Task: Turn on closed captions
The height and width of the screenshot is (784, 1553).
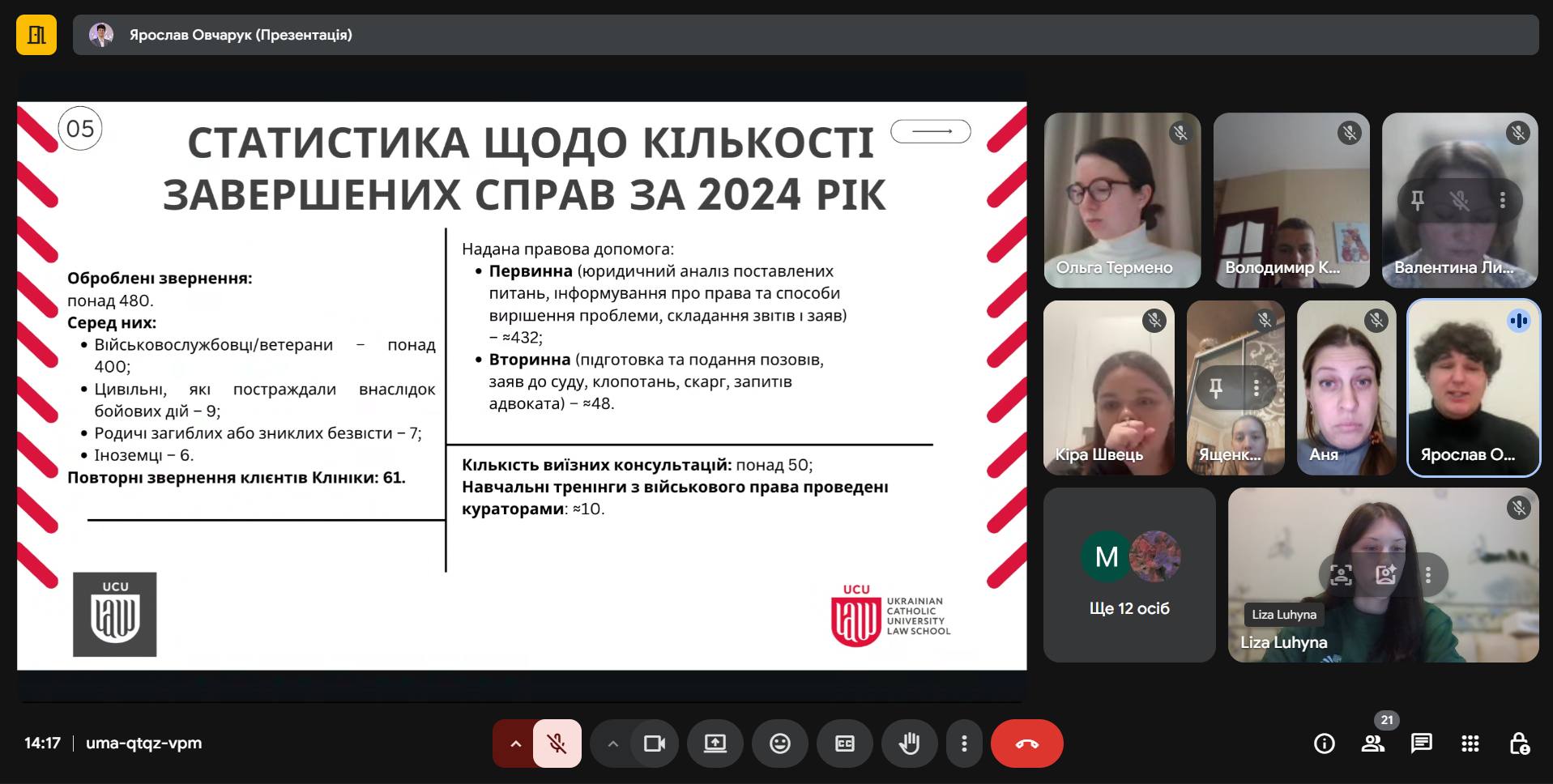Action: click(x=844, y=744)
